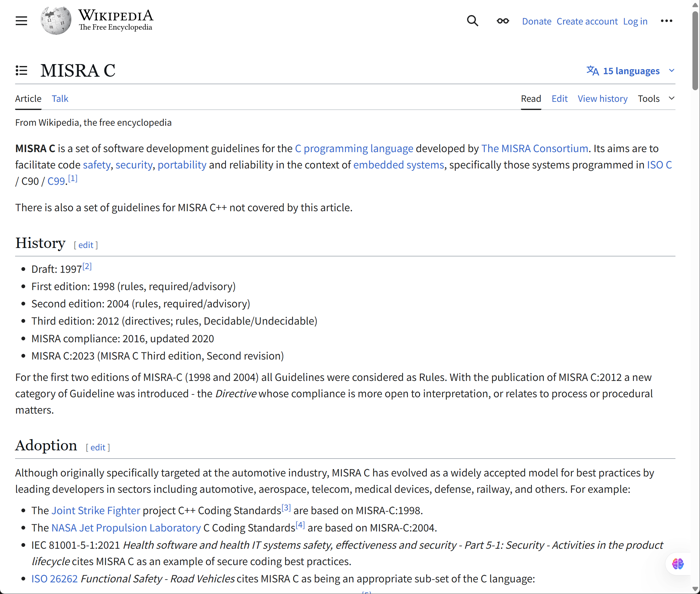Click 'MISRA C:2023' list item
The width and height of the screenshot is (700, 594).
point(158,356)
